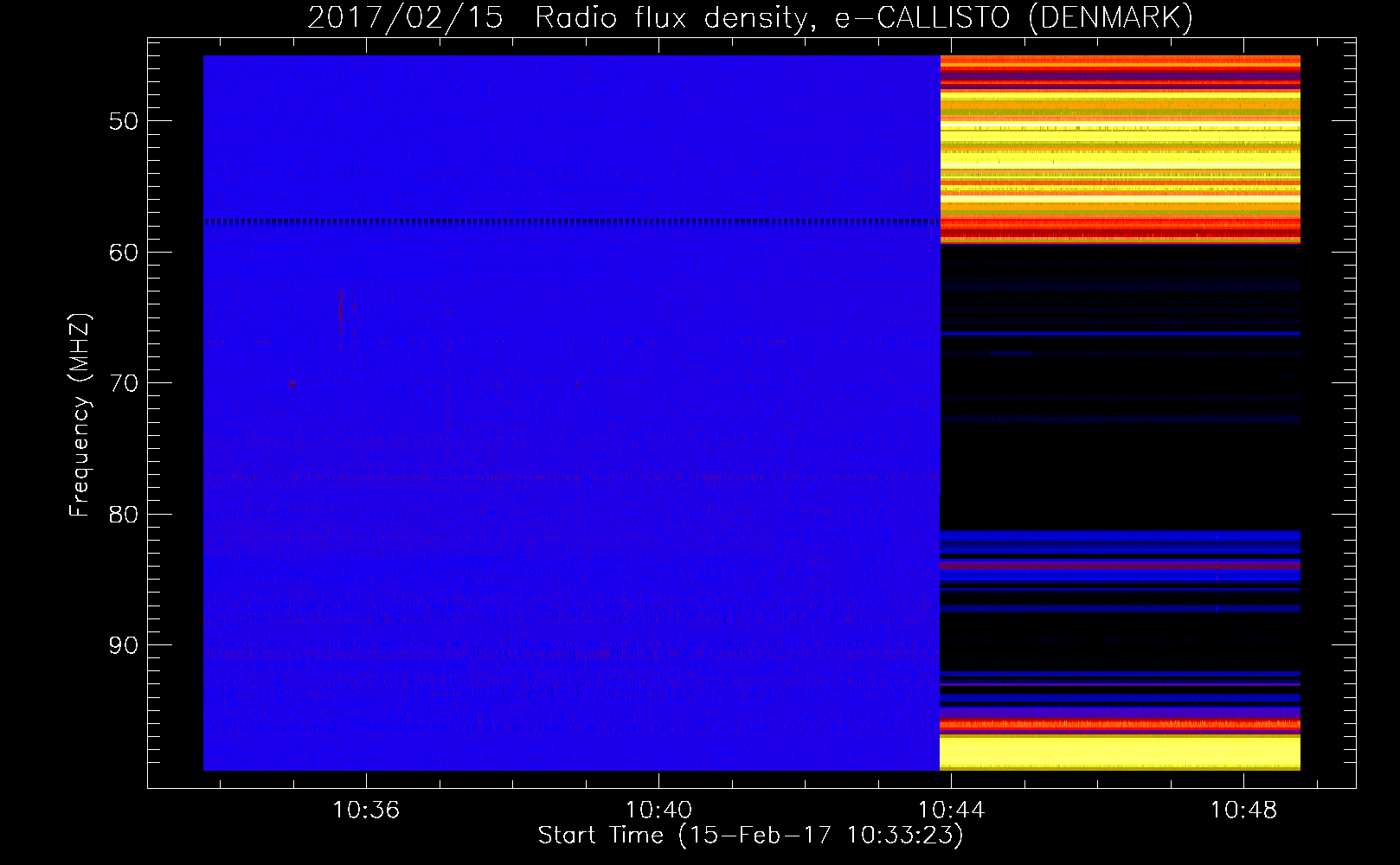Click the 10:44 time tick label
This screenshot has width=1400, height=865.
point(951,811)
